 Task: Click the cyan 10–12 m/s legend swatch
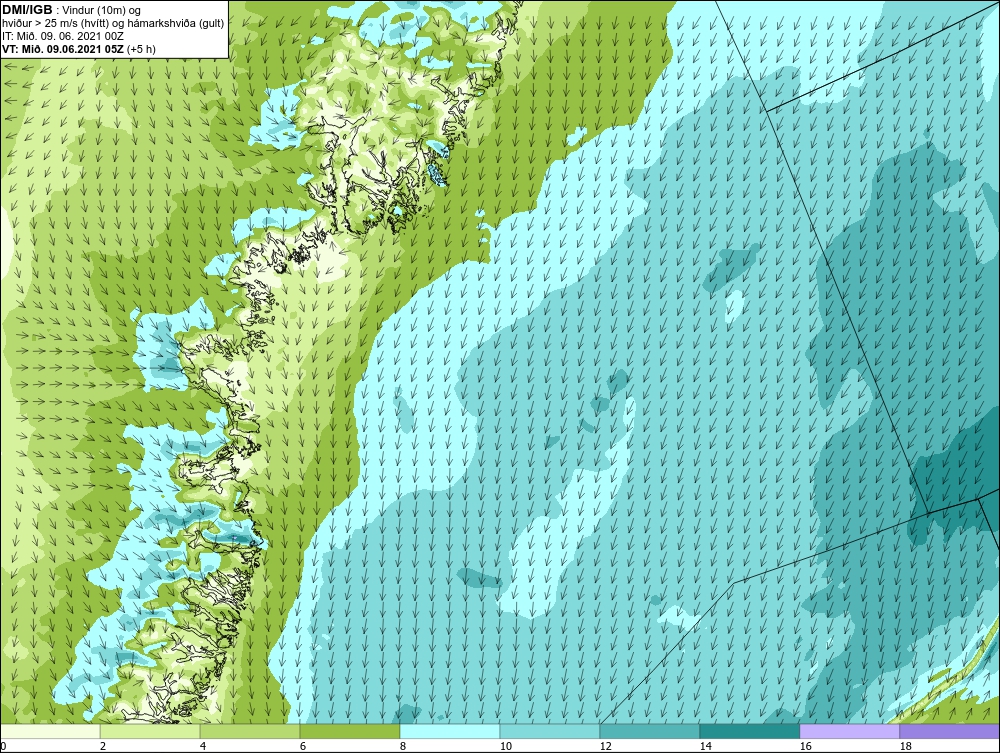pyautogui.click(x=550, y=731)
